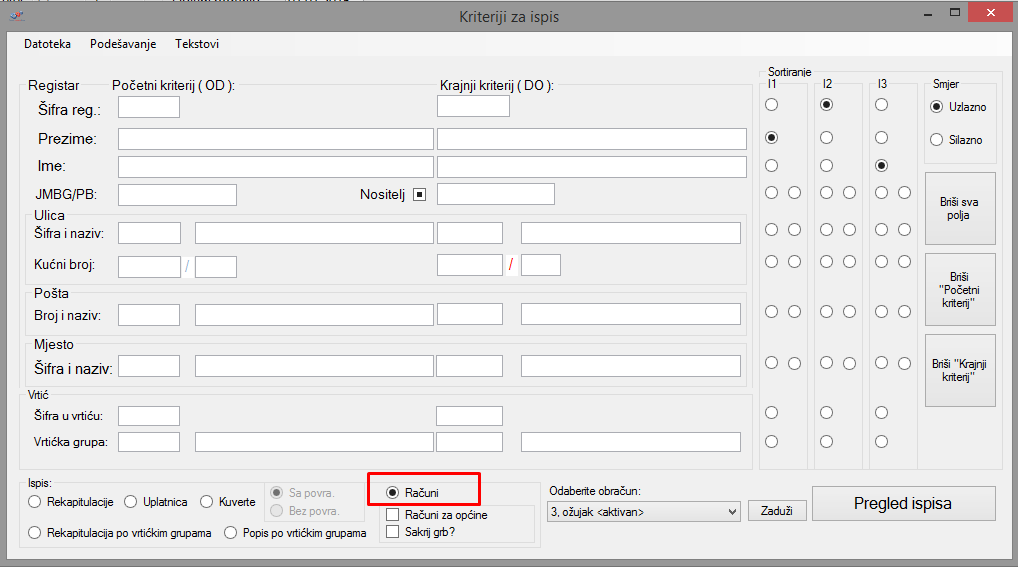Image resolution: width=1018 pixels, height=567 pixels.
Task: Select Popis po vrtićkim grupama option
Action: pyautogui.click(x=232, y=533)
